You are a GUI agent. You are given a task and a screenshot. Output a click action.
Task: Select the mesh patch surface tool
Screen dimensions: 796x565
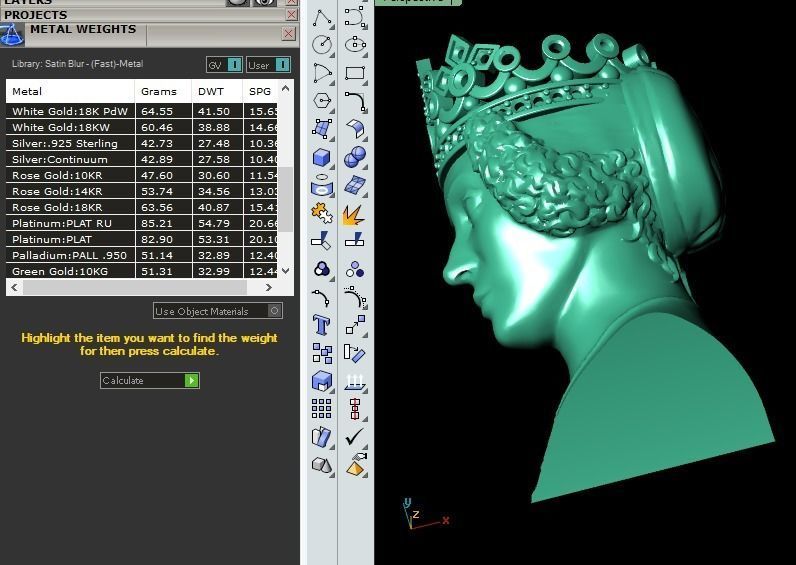click(355, 185)
